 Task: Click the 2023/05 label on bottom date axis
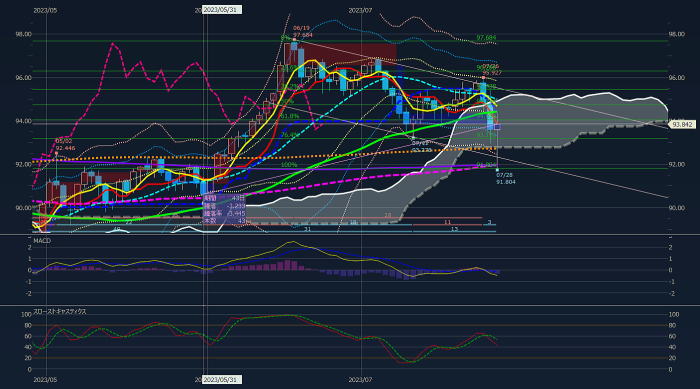45,380
